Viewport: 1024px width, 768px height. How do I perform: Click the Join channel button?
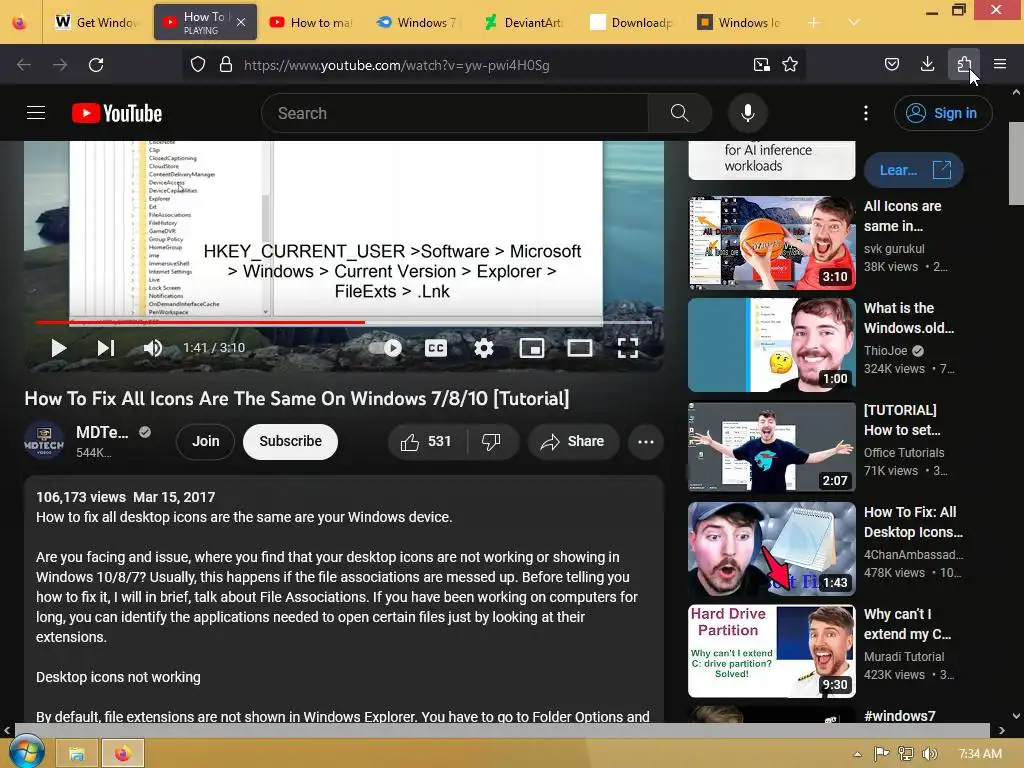click(206, 441)
